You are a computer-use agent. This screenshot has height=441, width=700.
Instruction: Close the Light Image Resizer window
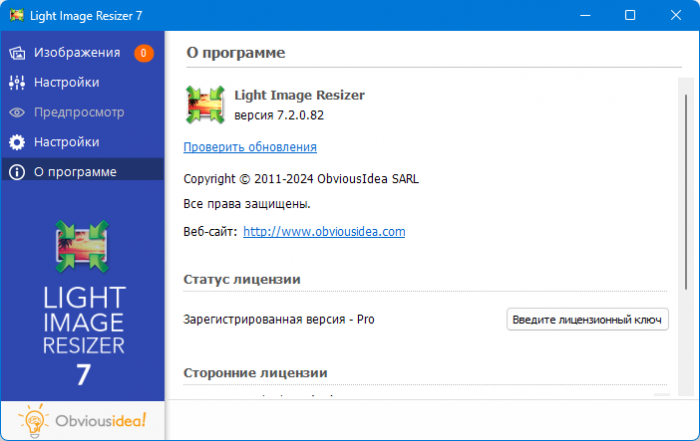click(676, 15)
